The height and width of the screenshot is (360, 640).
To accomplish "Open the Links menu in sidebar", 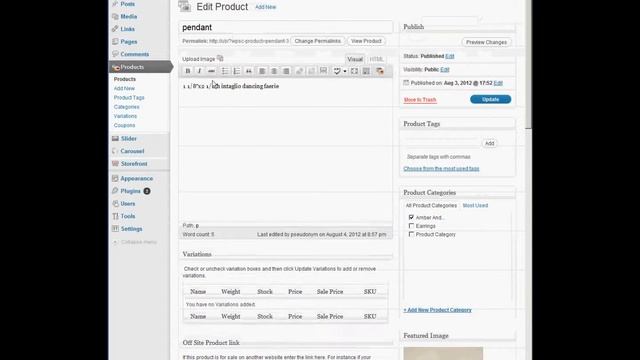I will tap(127, 29).
